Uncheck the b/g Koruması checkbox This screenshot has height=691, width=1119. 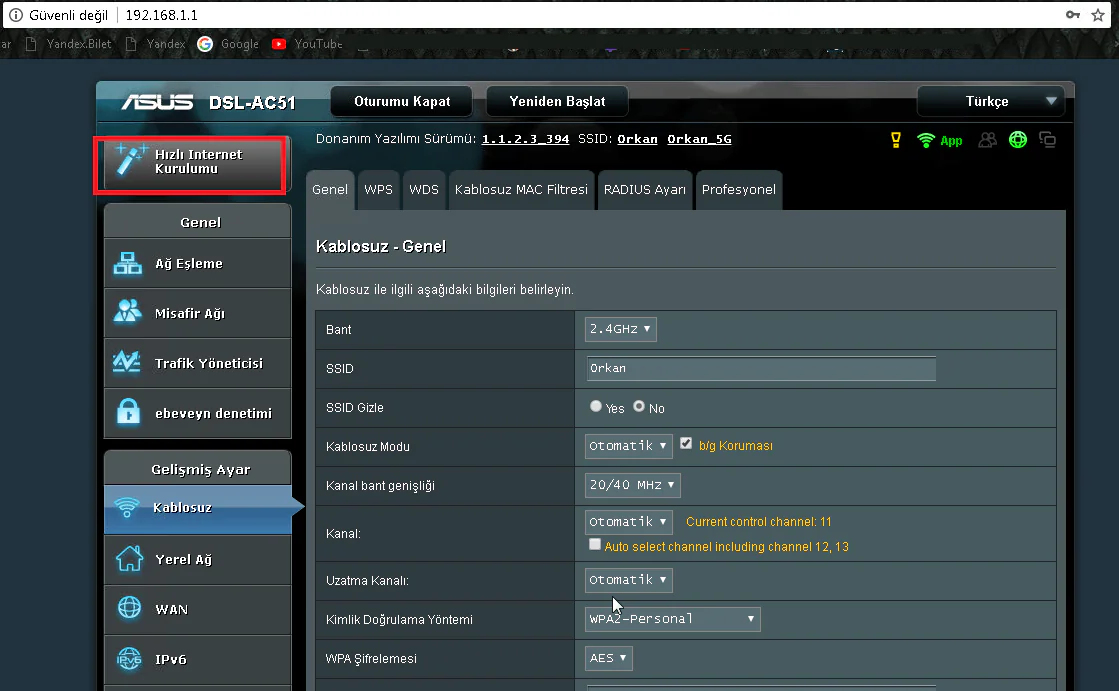(x=686, y=444)
